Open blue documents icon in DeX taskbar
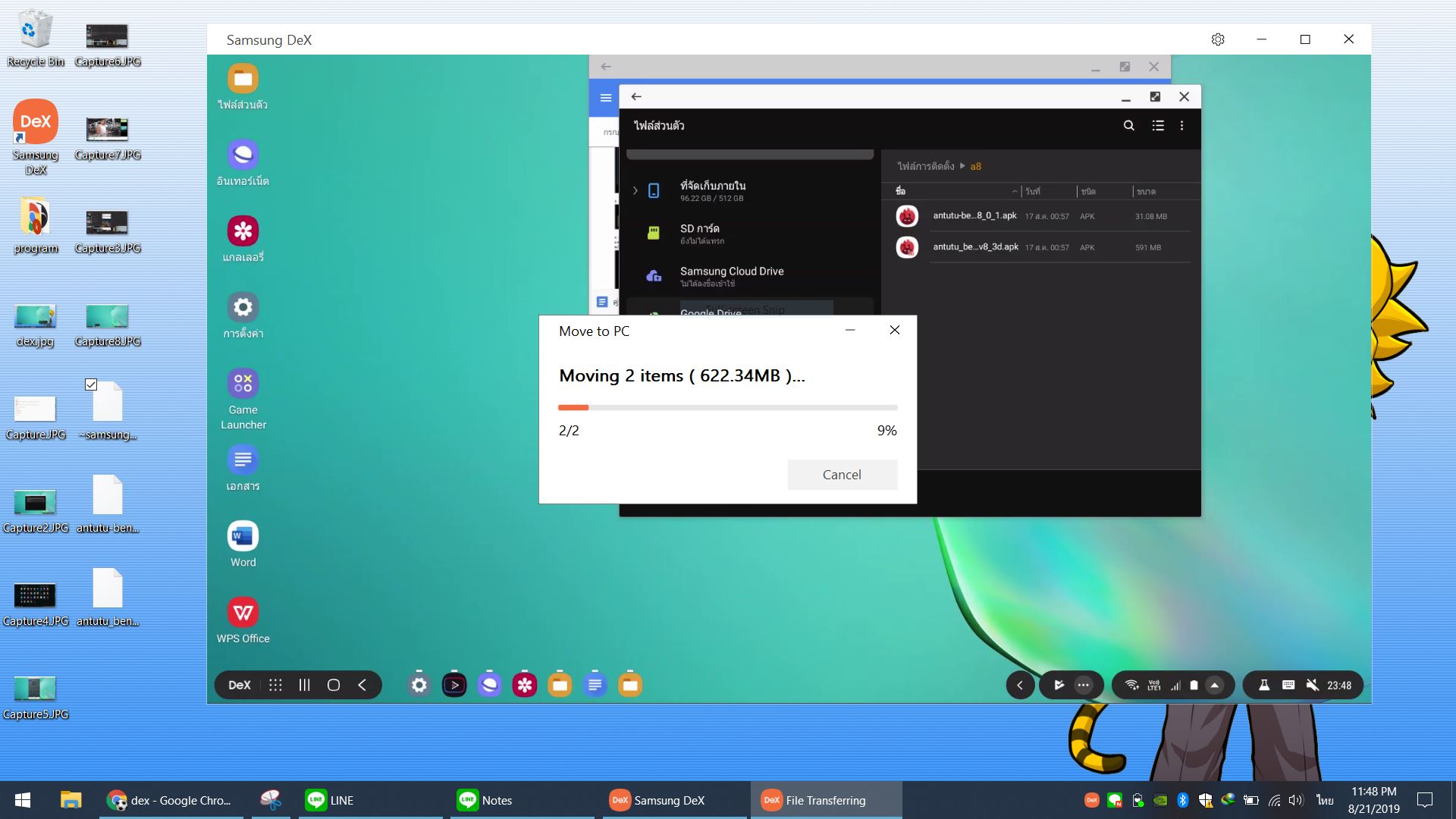1456x819 pixels. click(595, 685)
